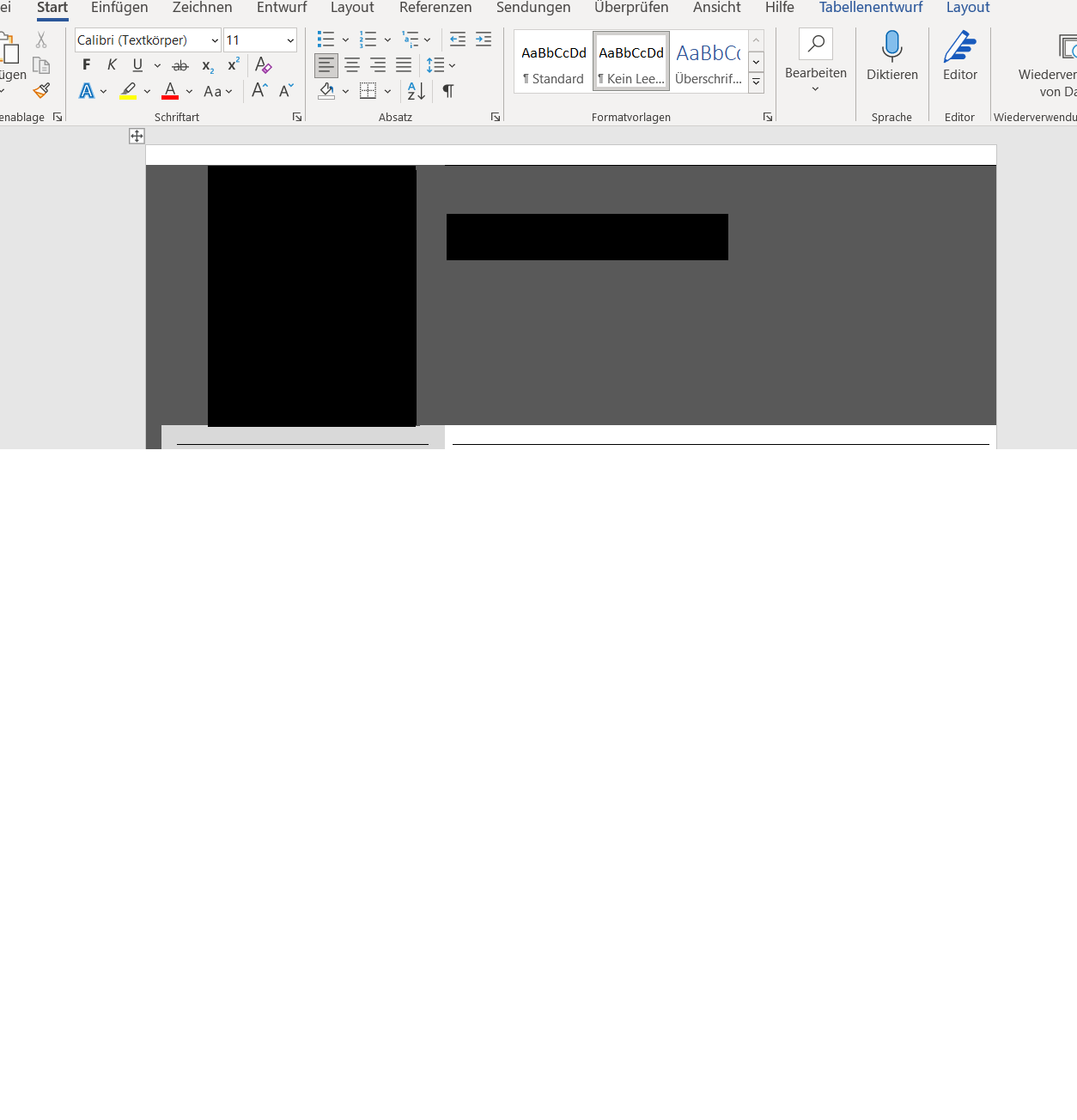
Task: Toggle align left paragraph
Action: pos(326,65)
